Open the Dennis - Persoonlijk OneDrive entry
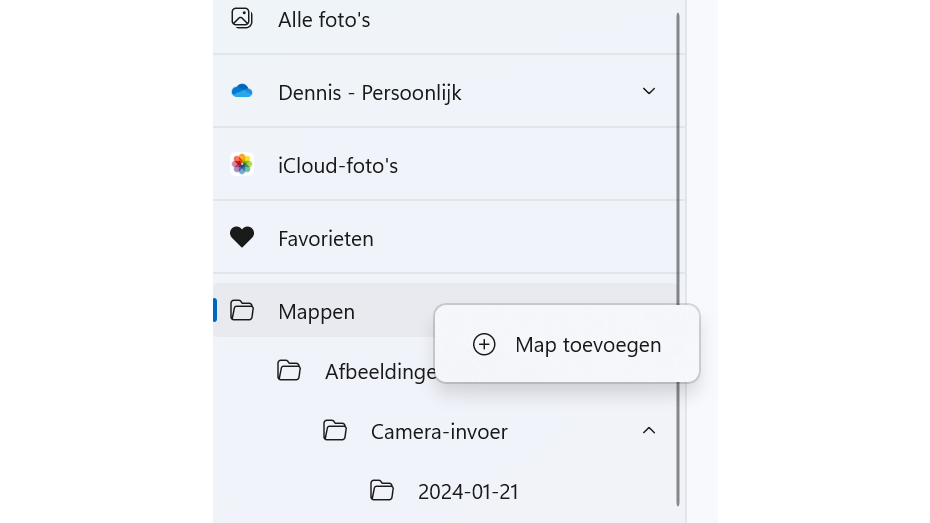Image resolution: width=930 pixels, height=523 pixels. 369,93
